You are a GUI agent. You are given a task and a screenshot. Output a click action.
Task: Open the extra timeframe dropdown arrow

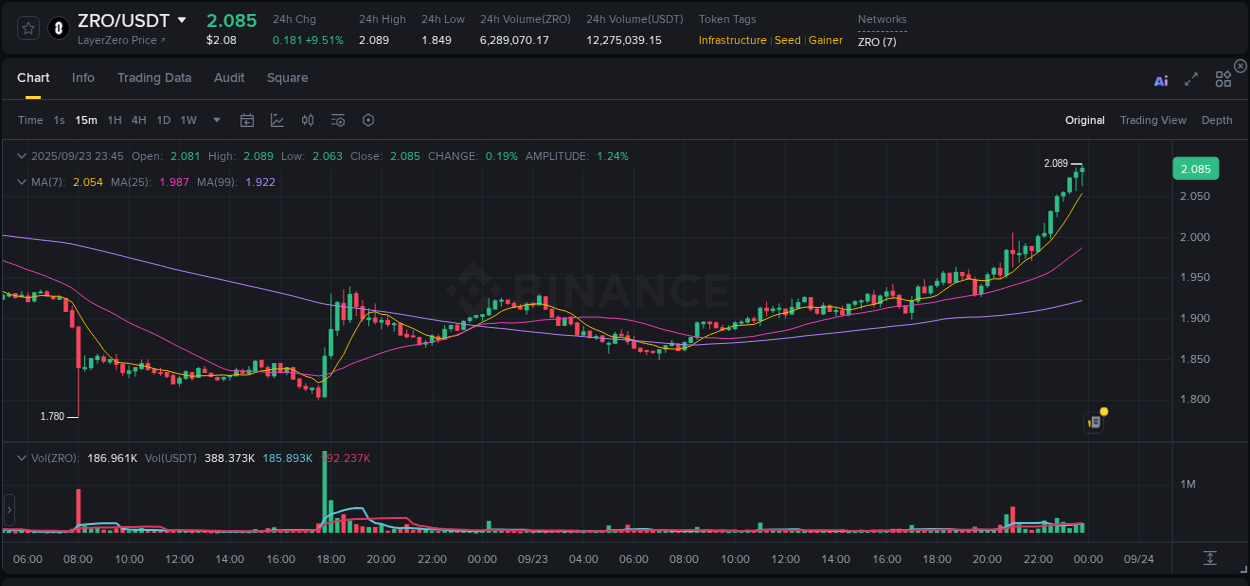[x=215, y=119]
